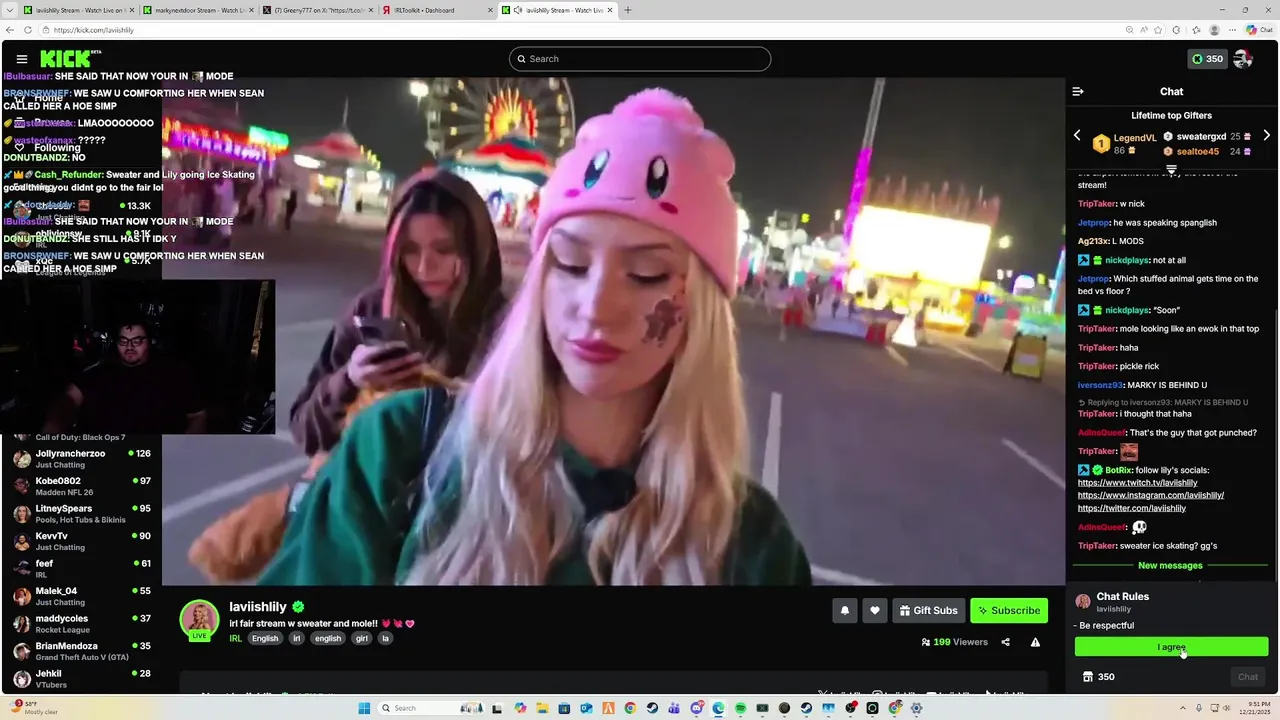1280x720 pixels.
Task: Click the browser back arrow
Action: click(x=10, y=30)
